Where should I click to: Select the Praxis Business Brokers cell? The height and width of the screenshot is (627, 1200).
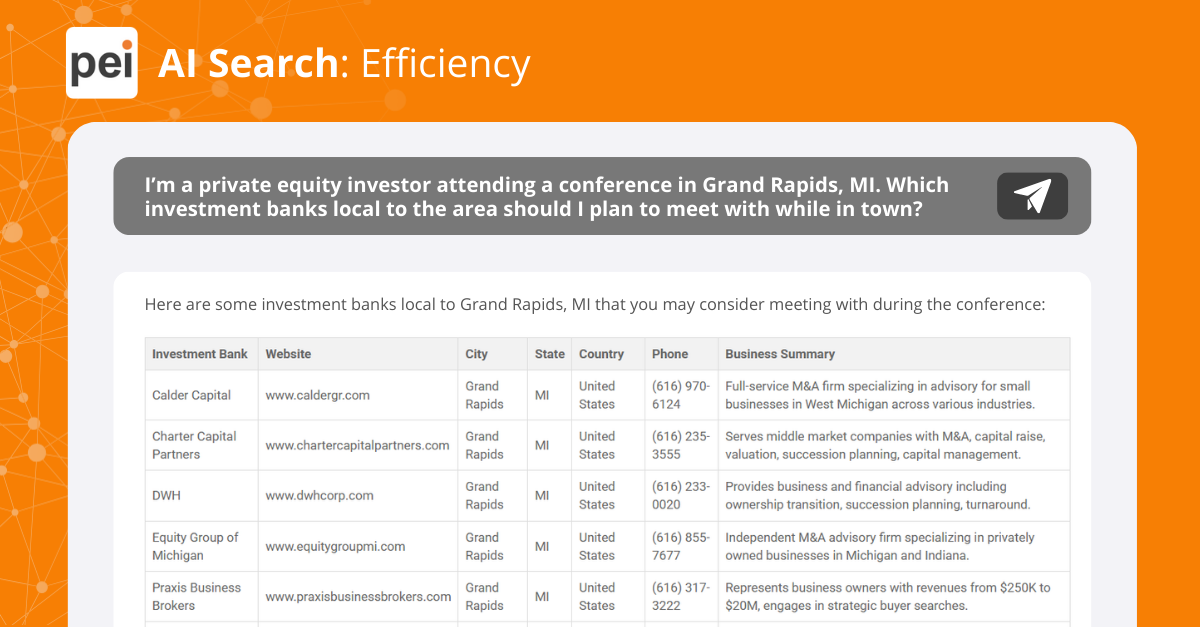point(202,596)
